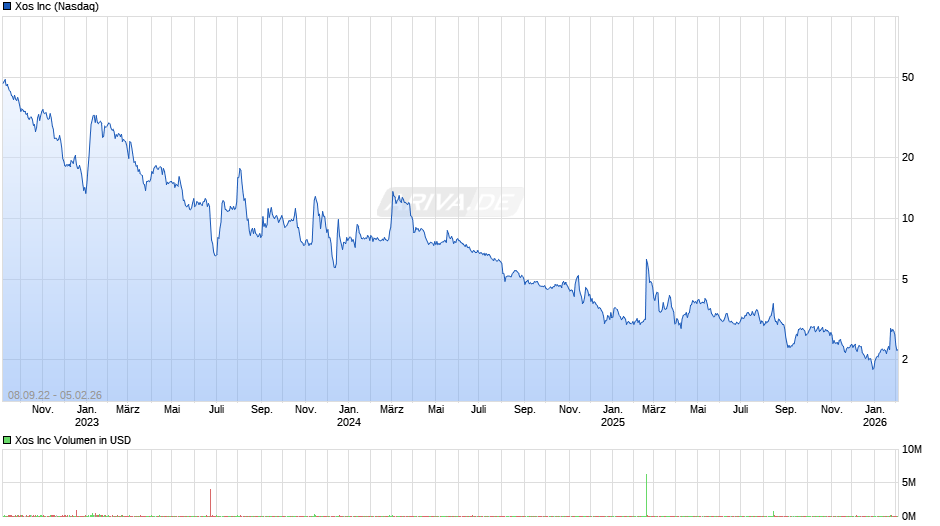Click the price axis label 2
The width and height of the screenshot is (940, 526).
point(905,359)
